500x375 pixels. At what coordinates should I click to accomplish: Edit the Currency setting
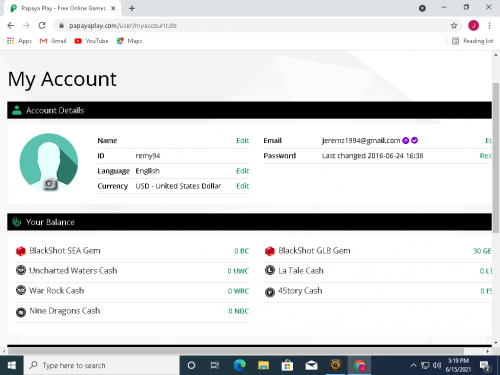coord(242,186)
